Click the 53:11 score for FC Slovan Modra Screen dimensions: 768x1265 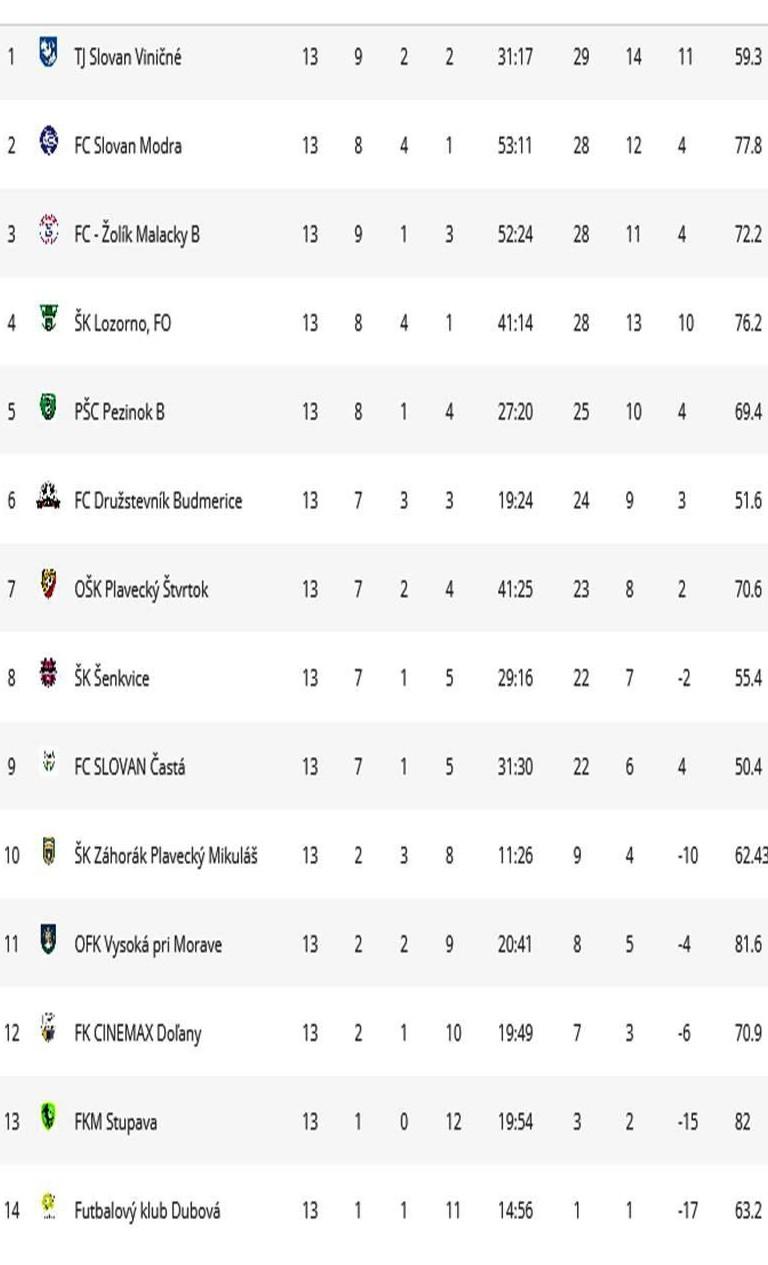515,146
